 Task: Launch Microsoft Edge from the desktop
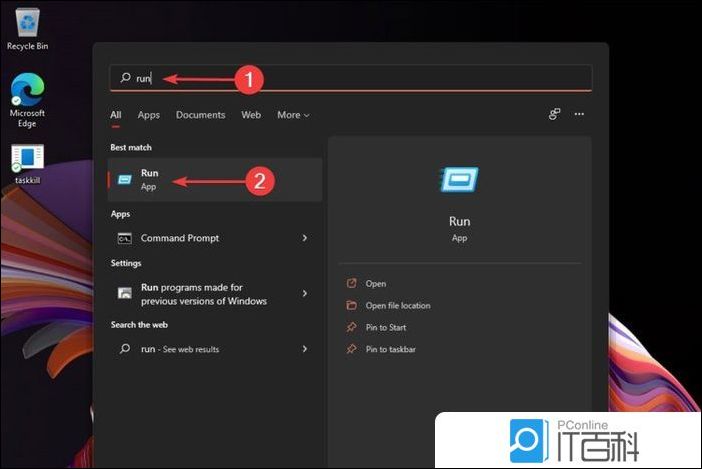click(x=27, y=94)
